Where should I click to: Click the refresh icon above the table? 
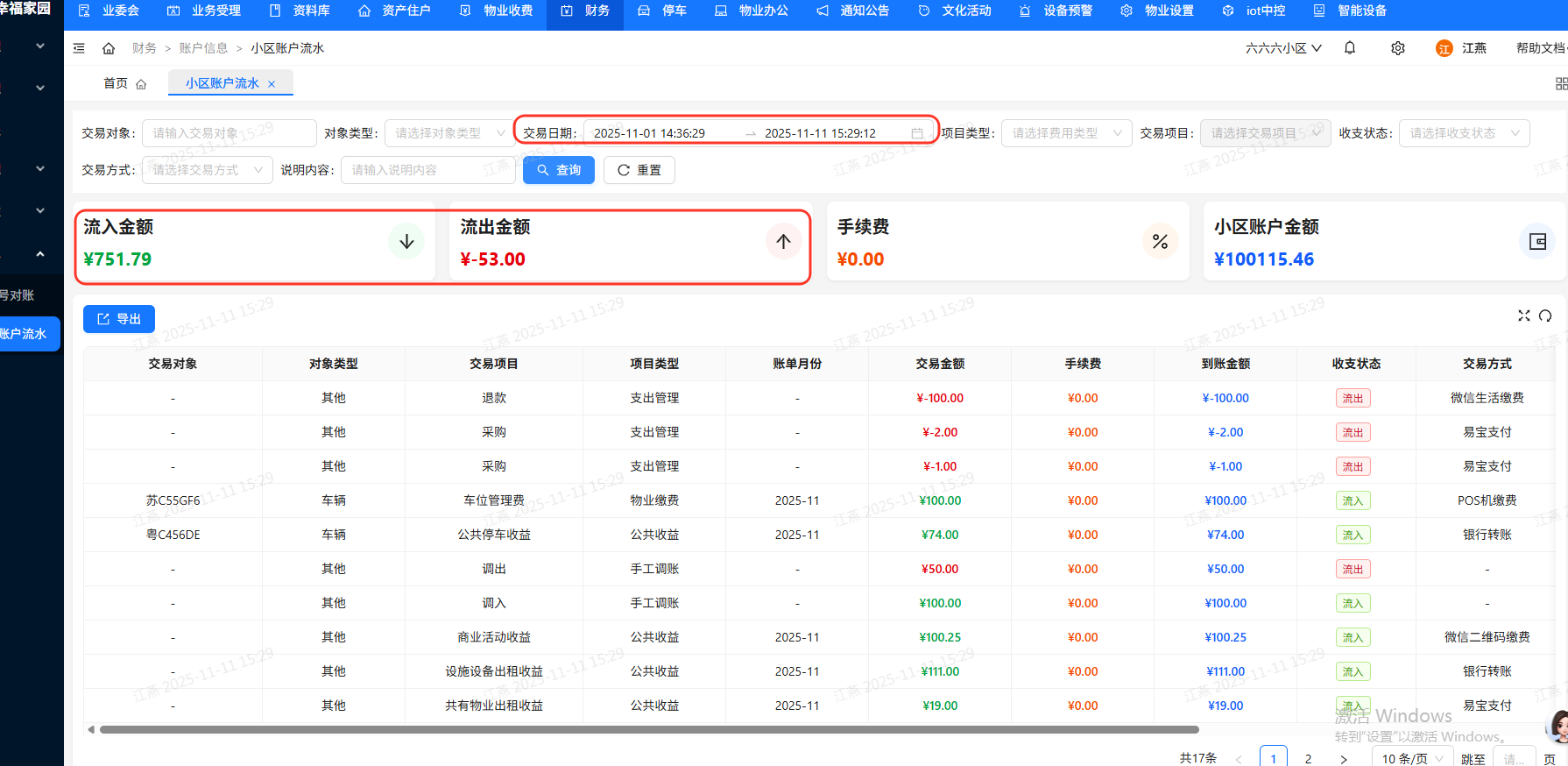[x=1545, y=316]
